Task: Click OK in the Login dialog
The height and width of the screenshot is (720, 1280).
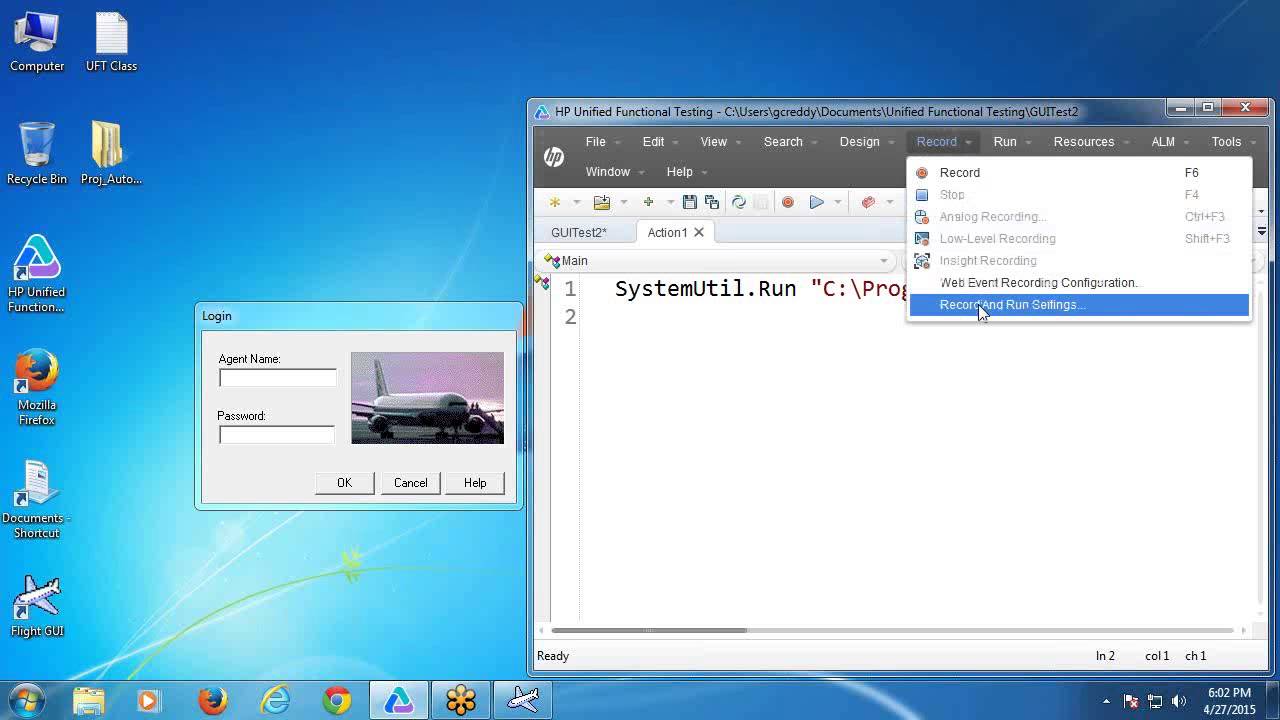Action: click(344, 483)
